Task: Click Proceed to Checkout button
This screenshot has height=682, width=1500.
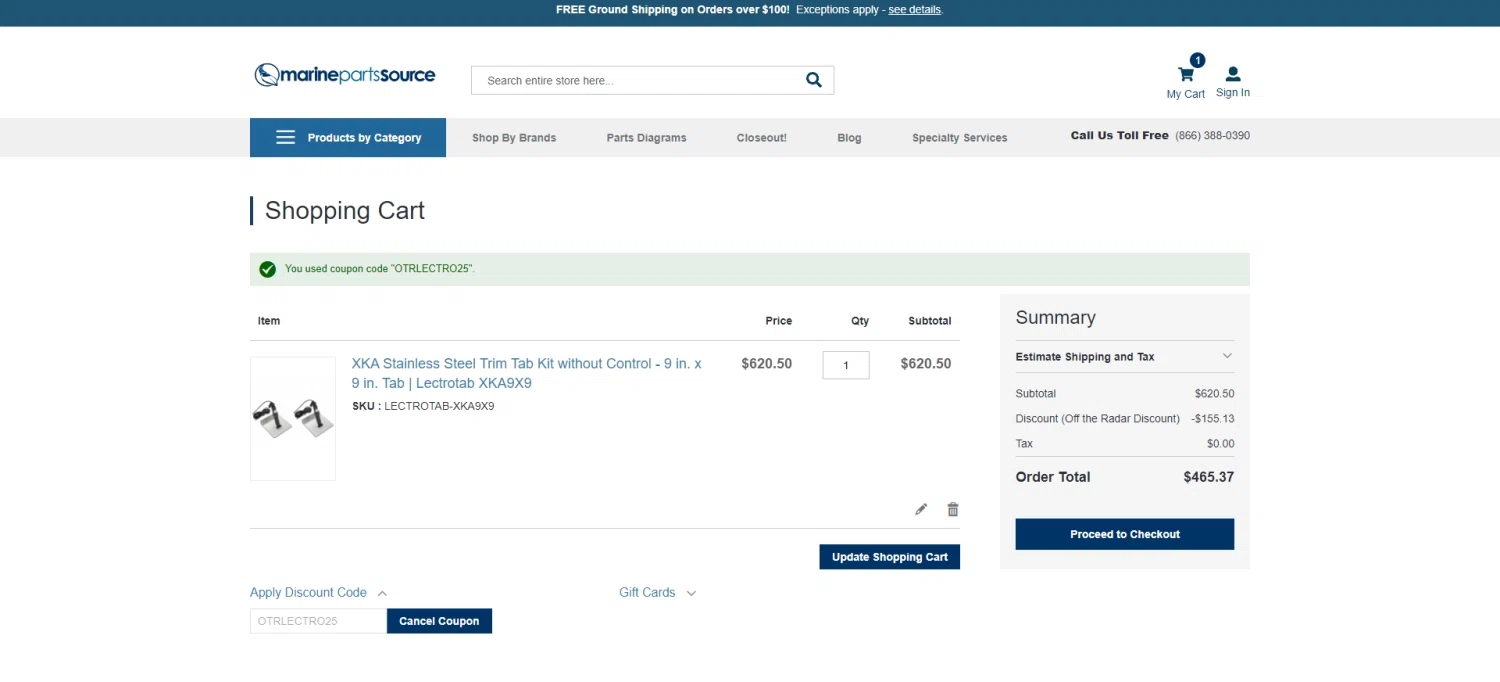Action: pos(1125,534)
